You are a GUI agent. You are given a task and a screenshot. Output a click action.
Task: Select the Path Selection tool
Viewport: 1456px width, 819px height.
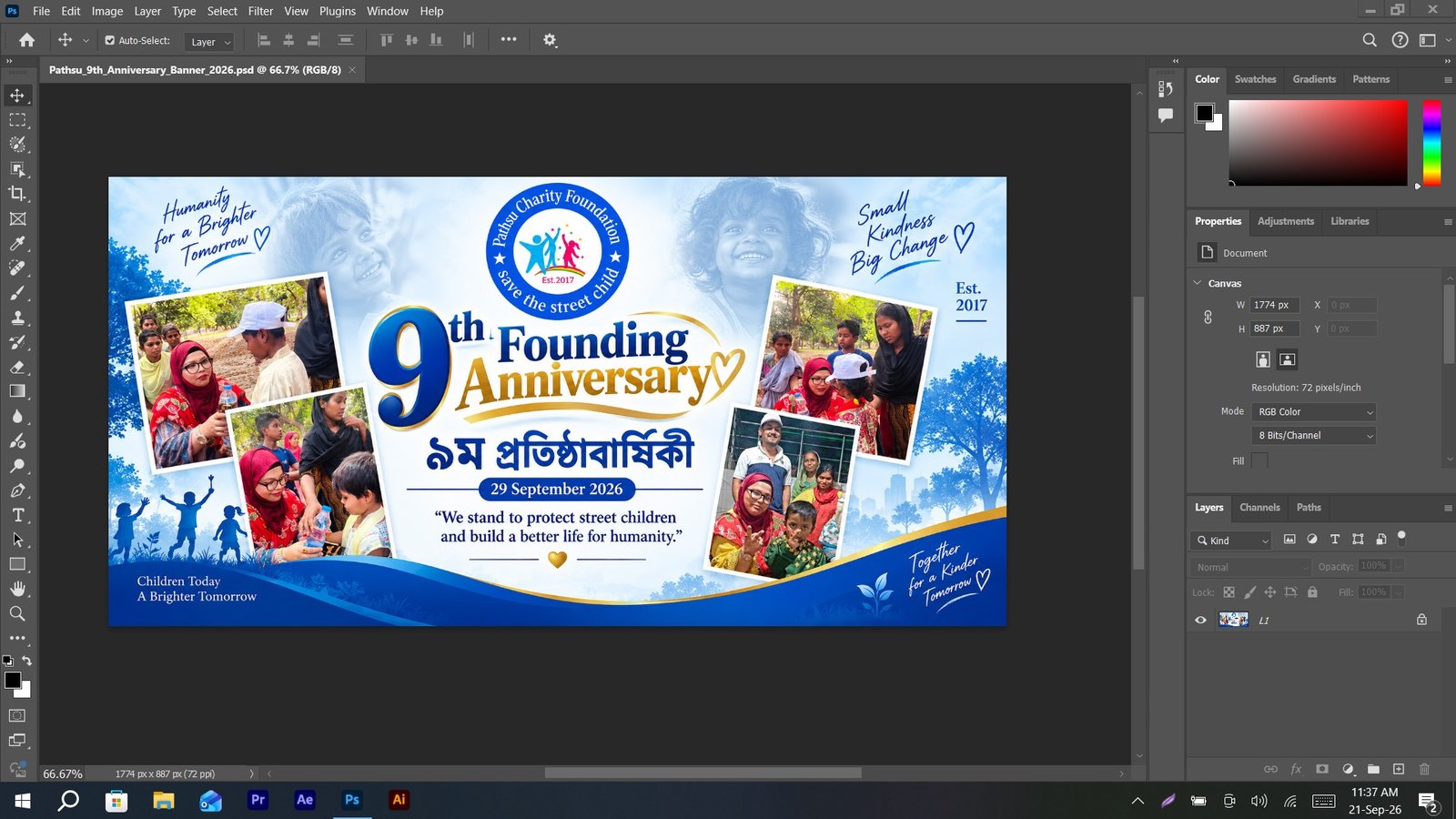(17, 540)
